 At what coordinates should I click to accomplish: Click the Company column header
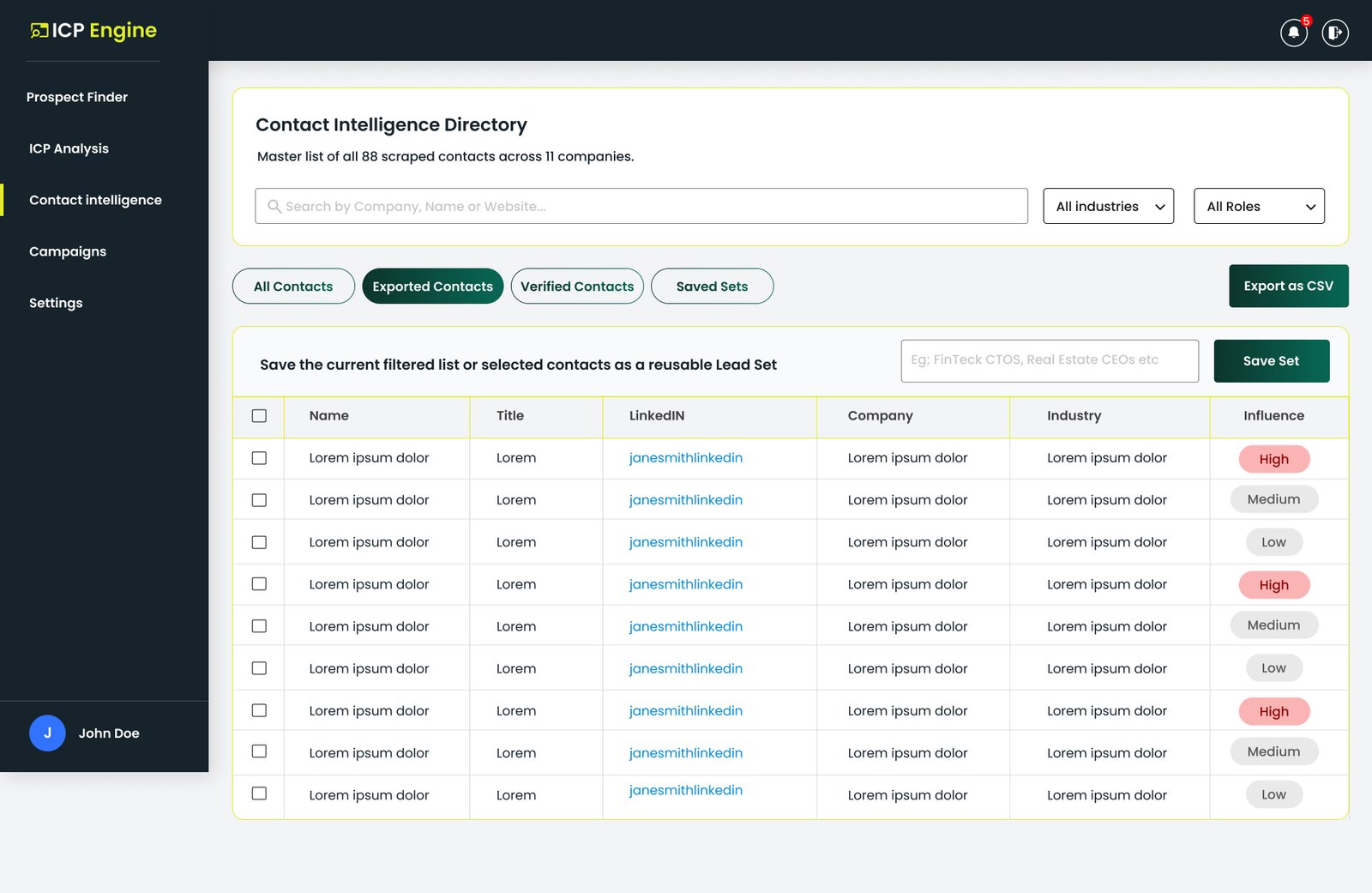click(x=881, y=415)
